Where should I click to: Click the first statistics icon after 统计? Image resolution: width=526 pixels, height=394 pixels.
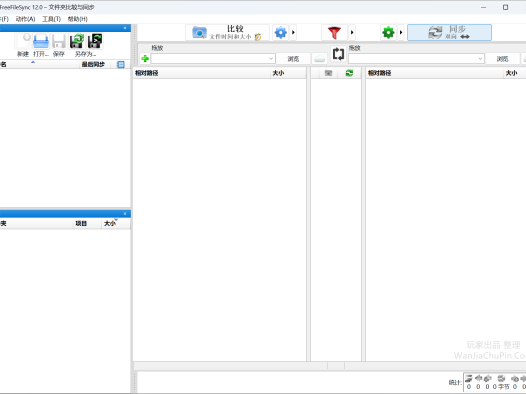[469, 379]
